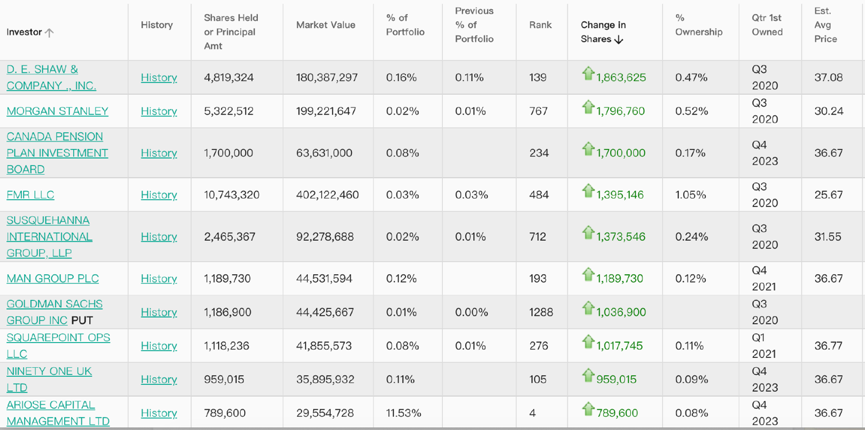Click green up arrow in FMR LLC row
Image resolution: width=865 pixels, height=430 pixels.
[x=588, y=192]
